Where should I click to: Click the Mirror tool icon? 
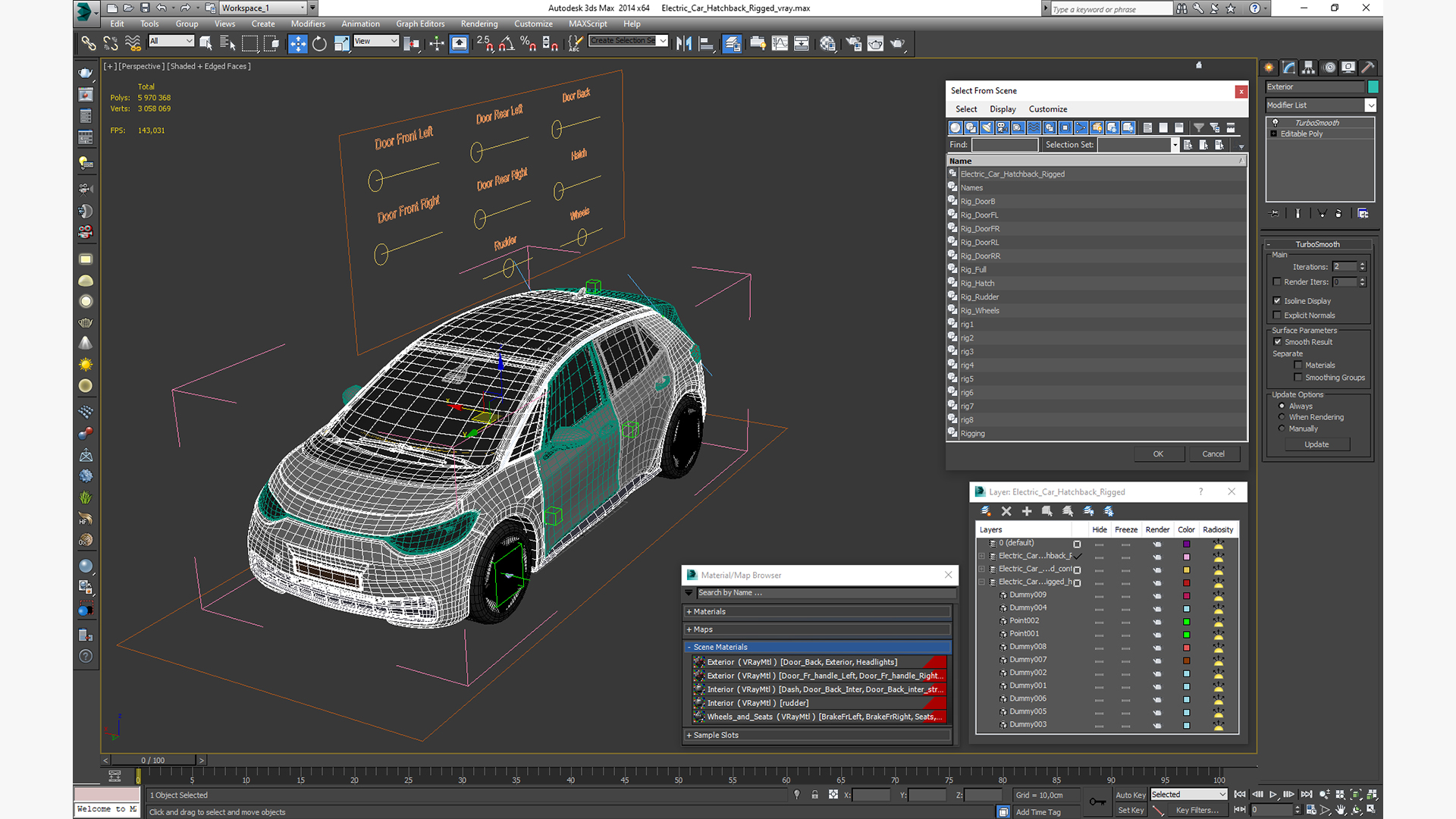pos(684,44)
